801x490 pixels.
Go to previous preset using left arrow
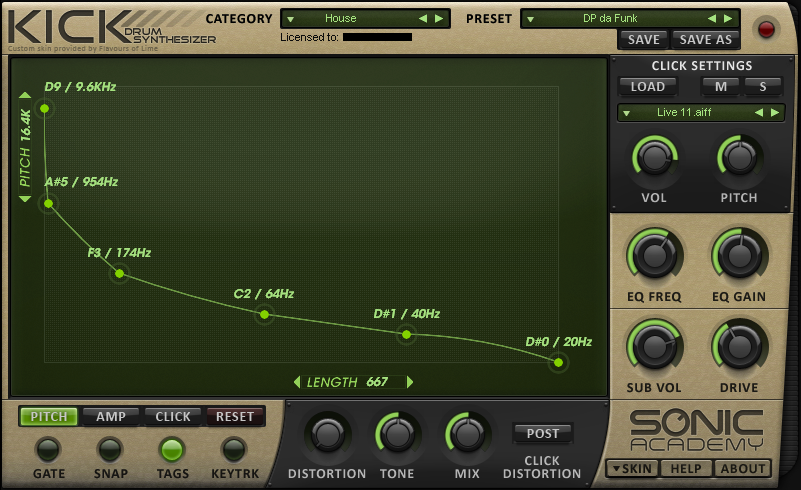tap(712, 18)
